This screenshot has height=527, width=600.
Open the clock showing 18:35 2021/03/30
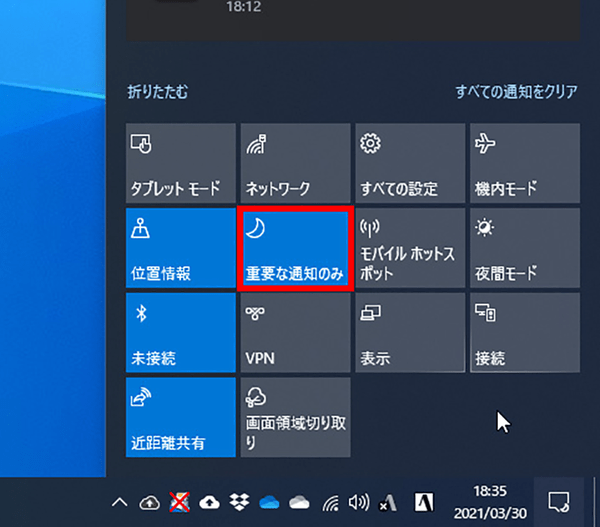click(x=490, y=502)
